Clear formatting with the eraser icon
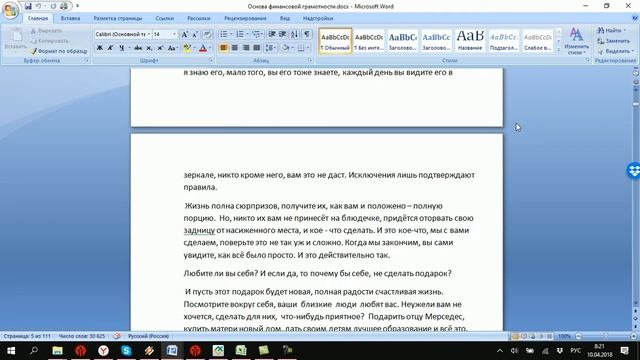The width and height of the screenshot is (640, 360). (207, 35)
